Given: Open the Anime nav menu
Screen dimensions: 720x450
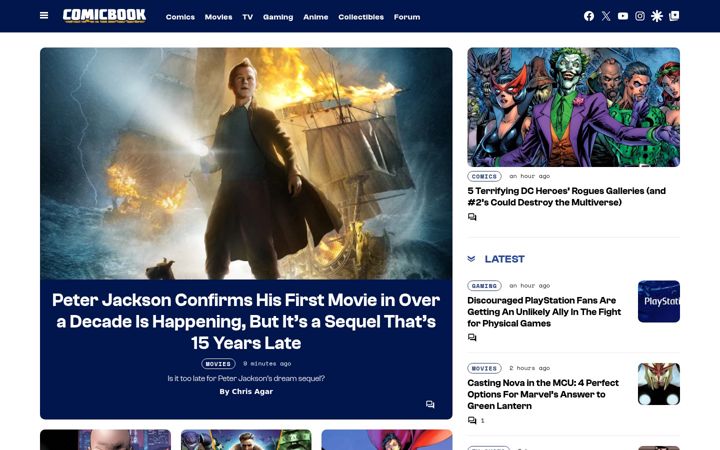Looking at the screenshot, I should [315, 17].
